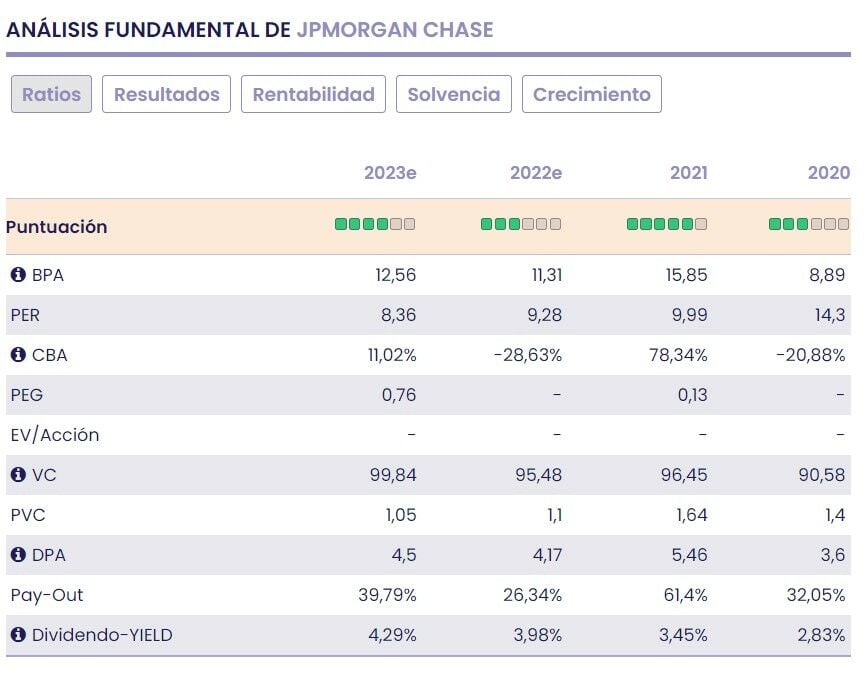Image resolution: width=866 pixels, height=681 pixels.
Task: Click the info icon beside Dividendo-YIELD
Action: (18, 635)
